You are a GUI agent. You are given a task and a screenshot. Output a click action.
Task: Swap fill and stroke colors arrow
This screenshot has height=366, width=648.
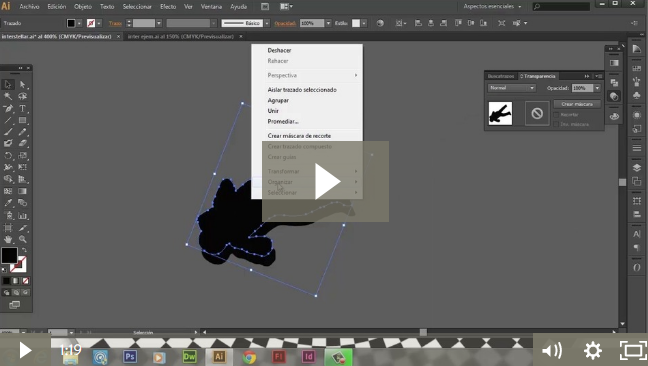(x=24, y=250)
